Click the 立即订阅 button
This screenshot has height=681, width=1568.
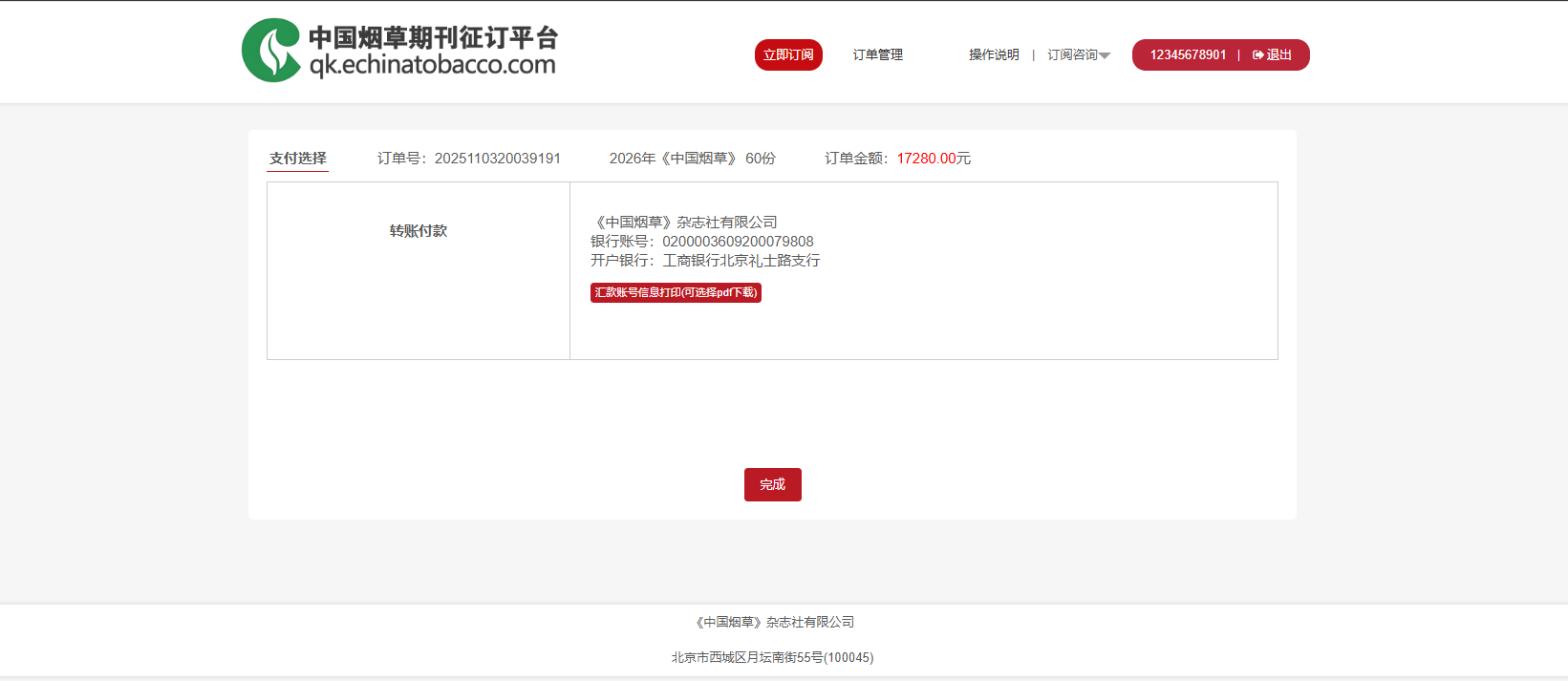[x=788, y=55]
